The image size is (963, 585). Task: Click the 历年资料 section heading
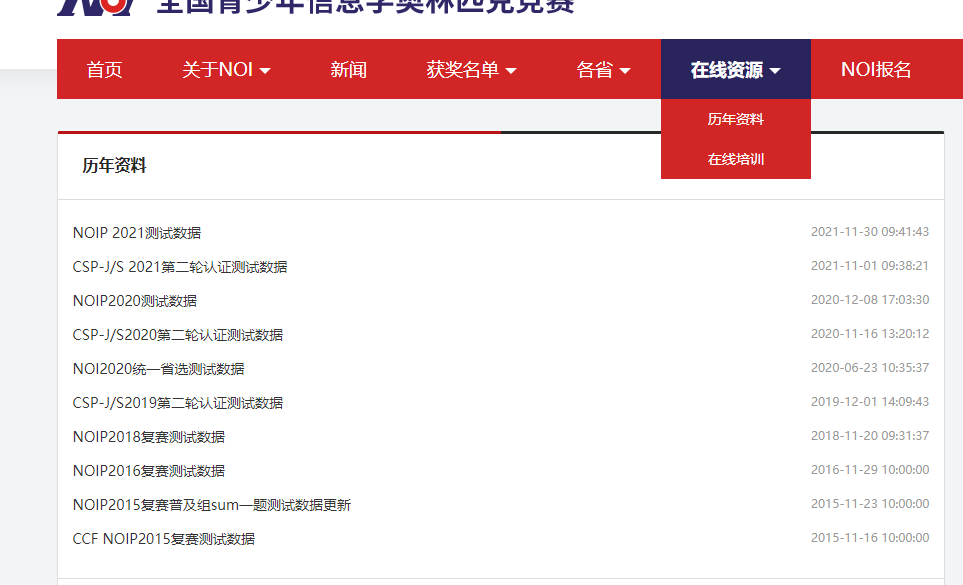114,165
